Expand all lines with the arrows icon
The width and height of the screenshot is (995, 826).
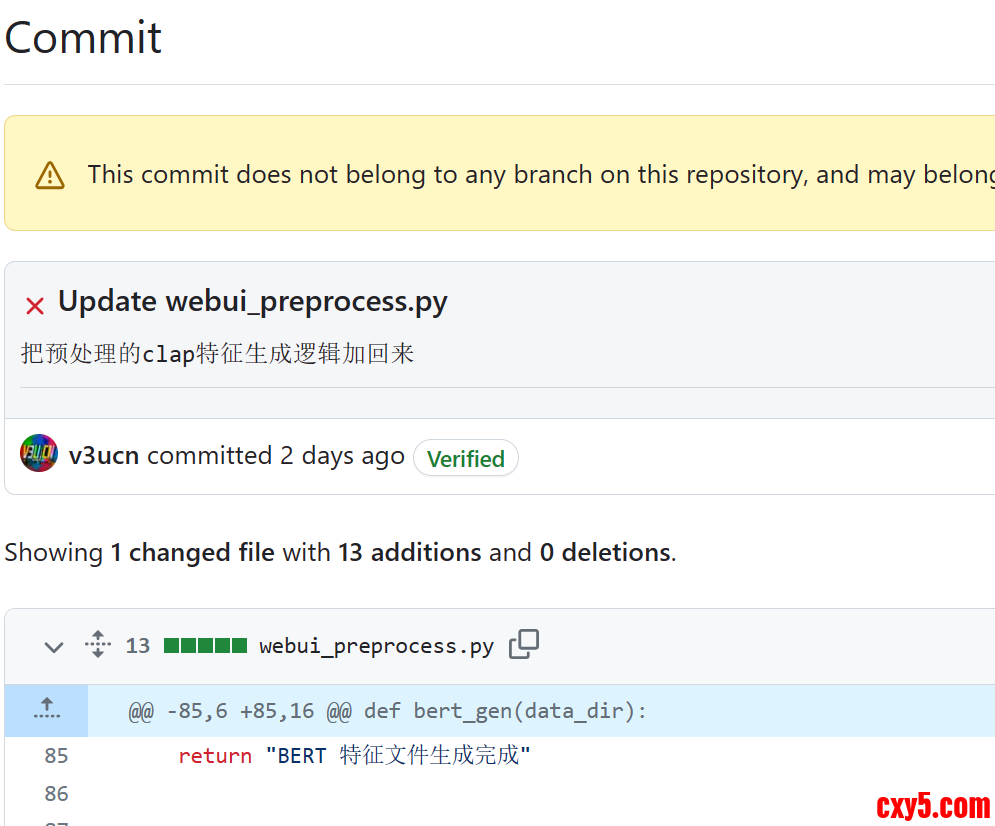[x=97, y=645]
